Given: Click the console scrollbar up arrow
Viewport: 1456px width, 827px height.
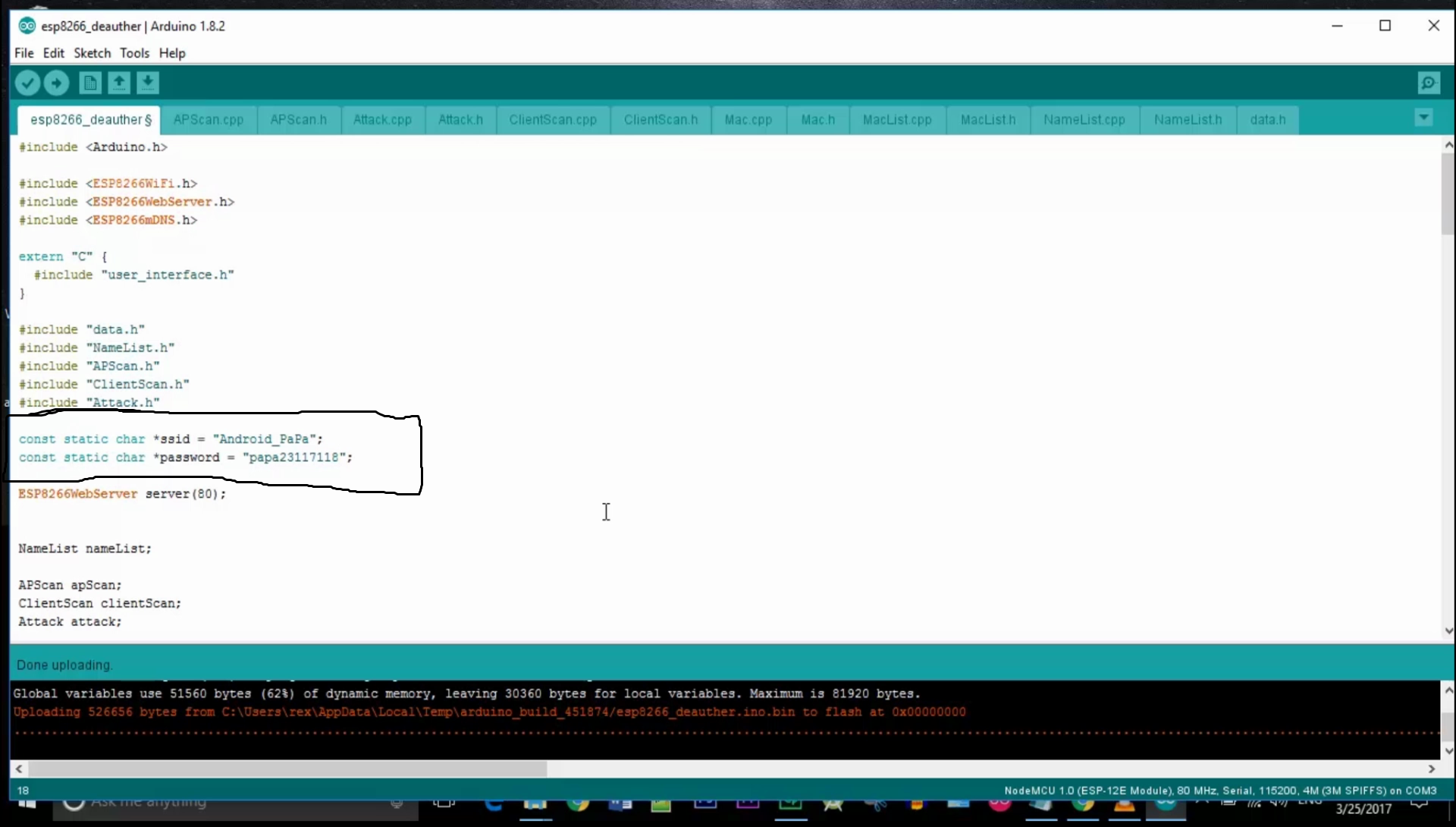Looking at the screenshot, I should point(1448,690).
